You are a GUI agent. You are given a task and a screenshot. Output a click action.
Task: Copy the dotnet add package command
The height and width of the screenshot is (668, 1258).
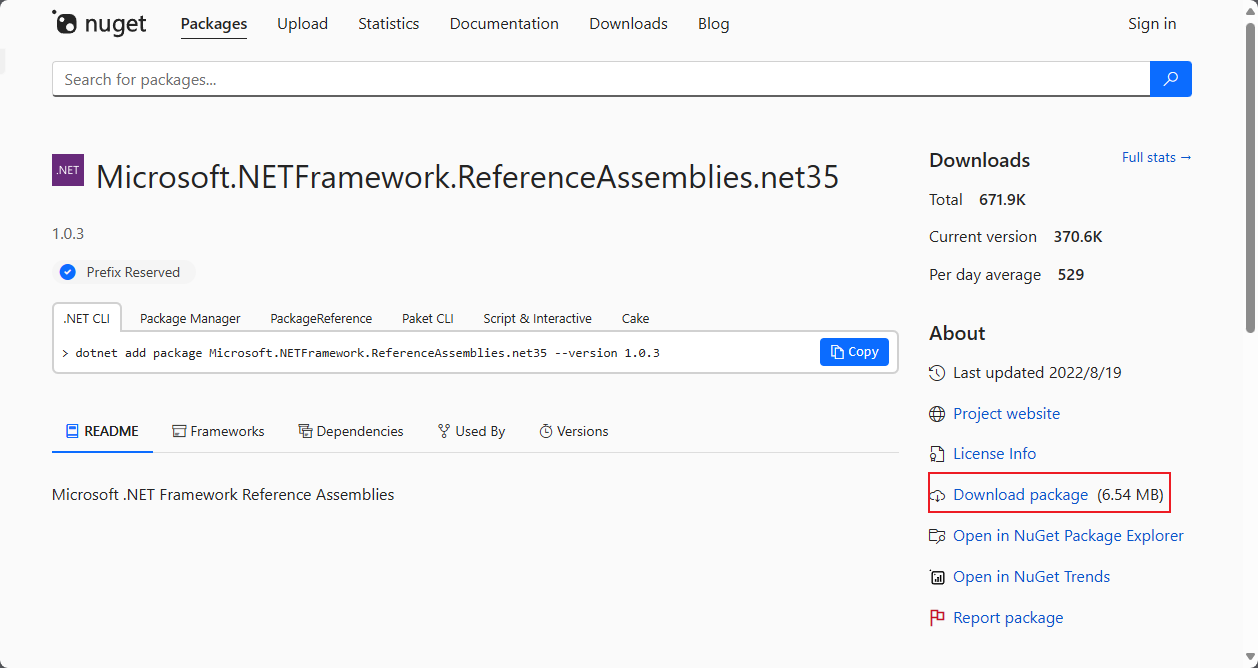click(x=854, y=352)
